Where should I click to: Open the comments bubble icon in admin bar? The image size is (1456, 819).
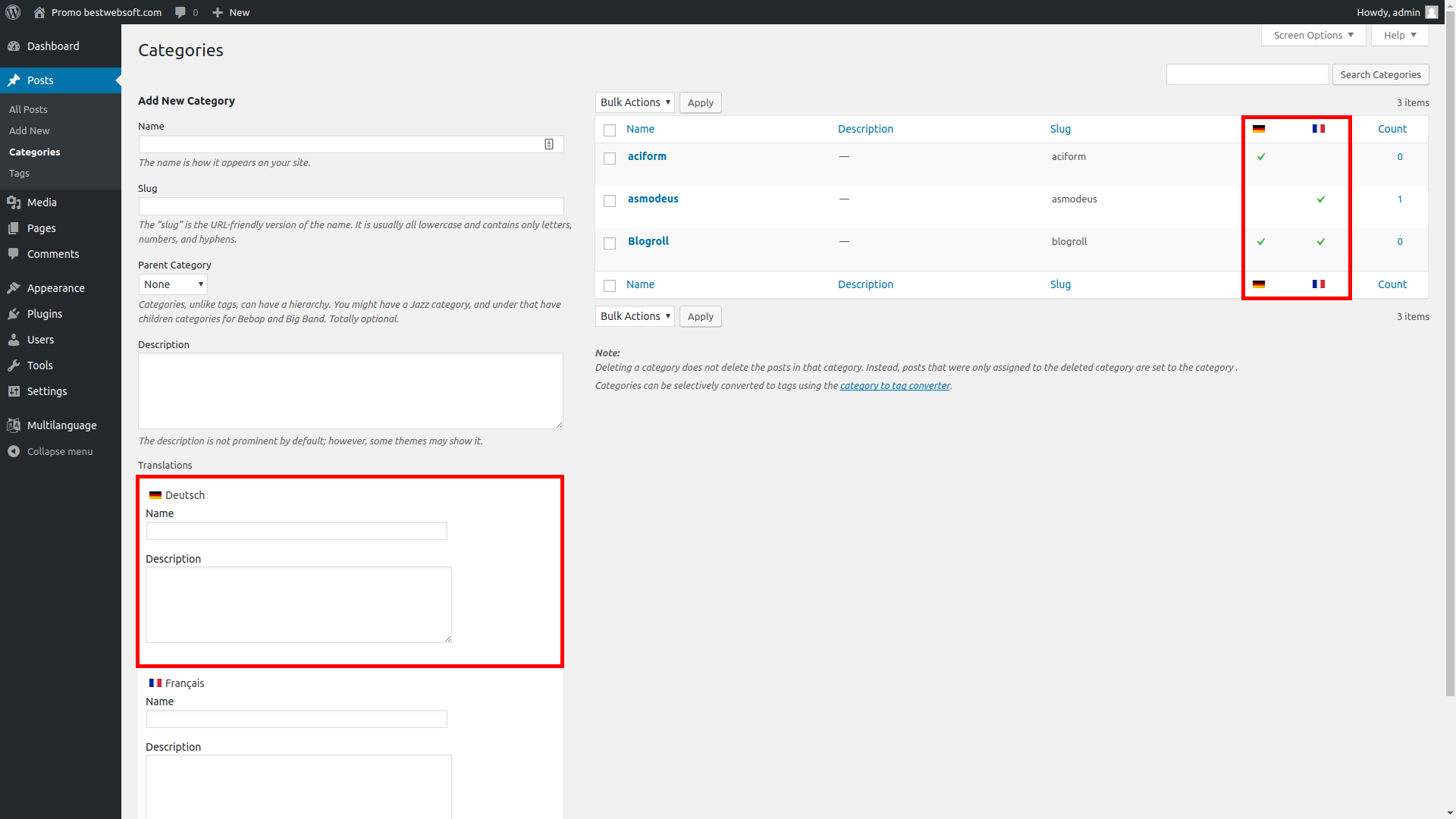(x=180, y=12)
